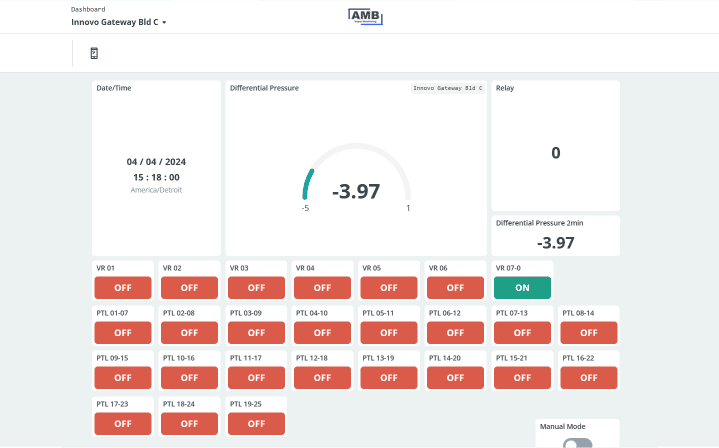
Task: Click the AMB logo in the header
Action: pyautogui.click(x=366, y=16)
